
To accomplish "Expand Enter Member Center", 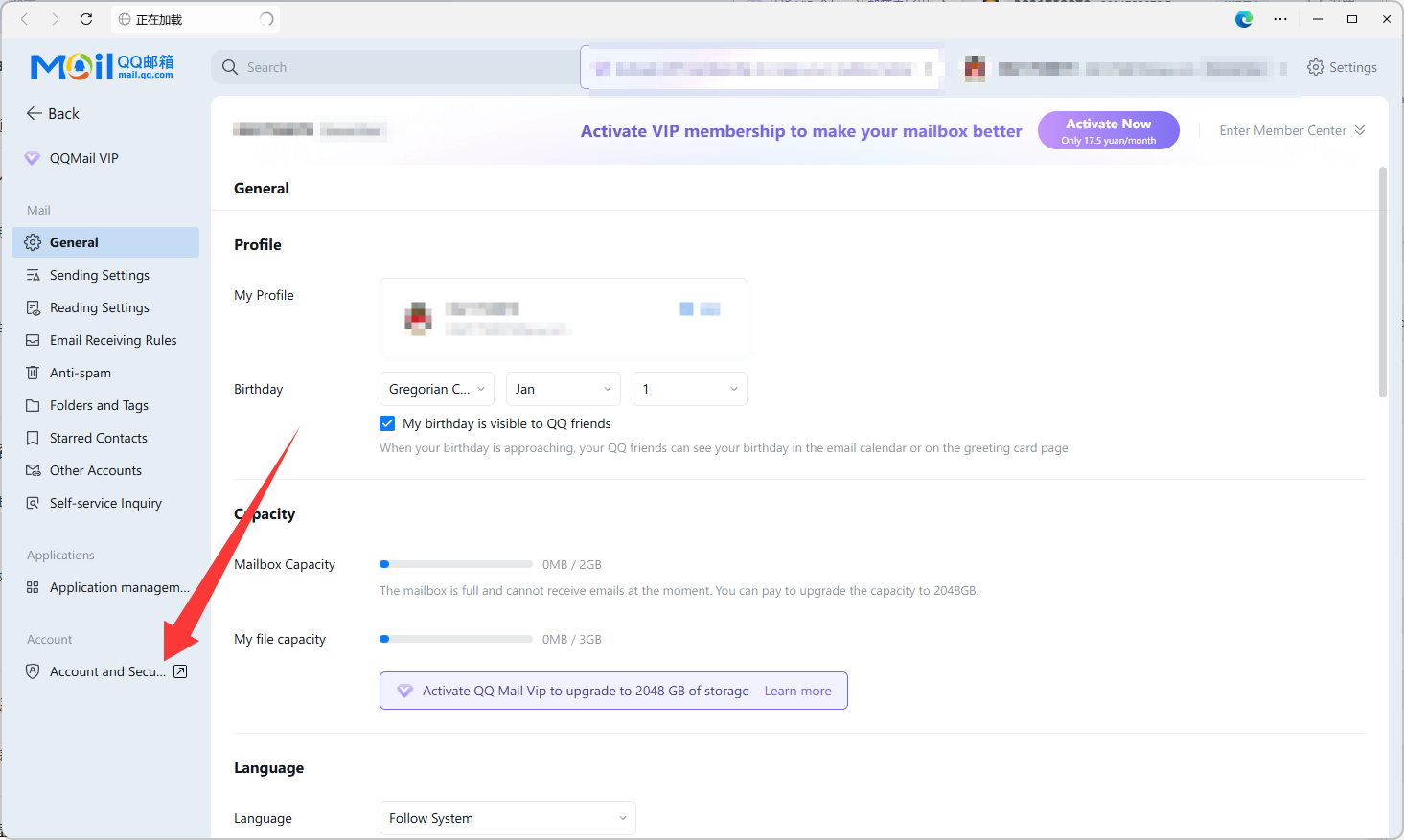I will (1292, 130).
